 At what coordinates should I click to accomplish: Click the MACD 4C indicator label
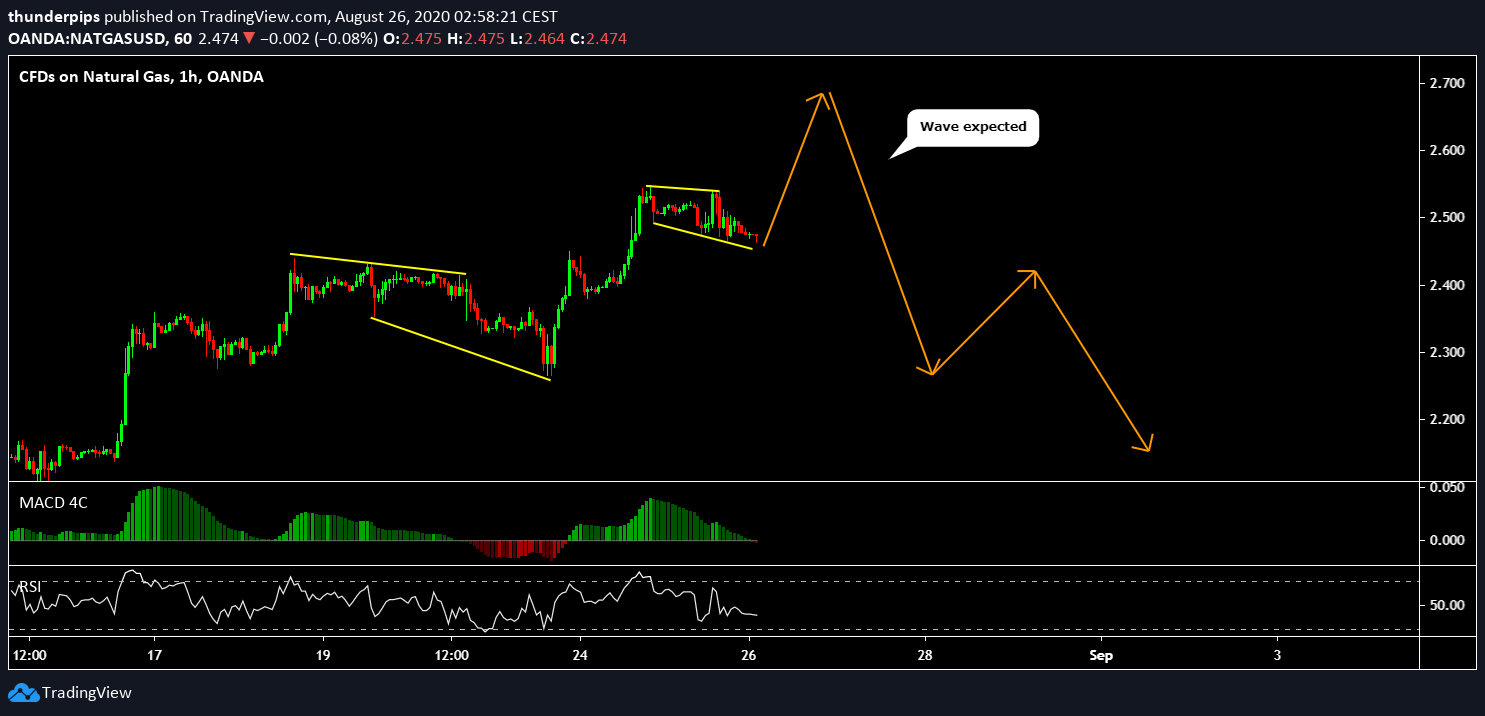[53, 503]
